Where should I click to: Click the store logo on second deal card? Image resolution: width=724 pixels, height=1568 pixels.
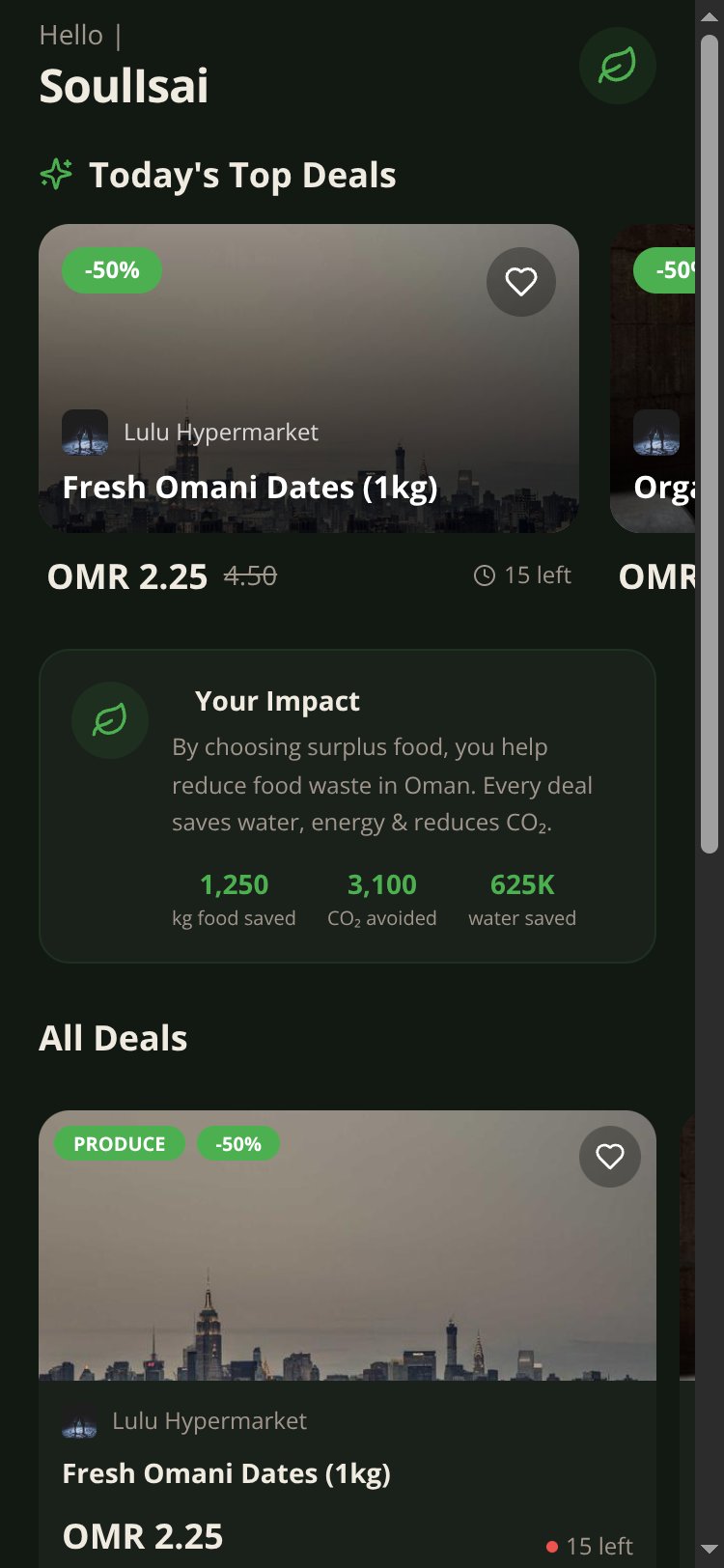[656, 433]
